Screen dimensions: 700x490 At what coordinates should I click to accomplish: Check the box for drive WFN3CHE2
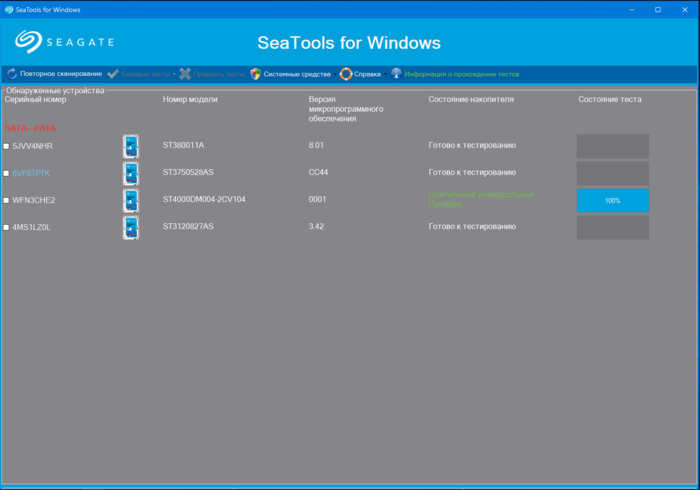pyautogui.click(x=6, y=200)
